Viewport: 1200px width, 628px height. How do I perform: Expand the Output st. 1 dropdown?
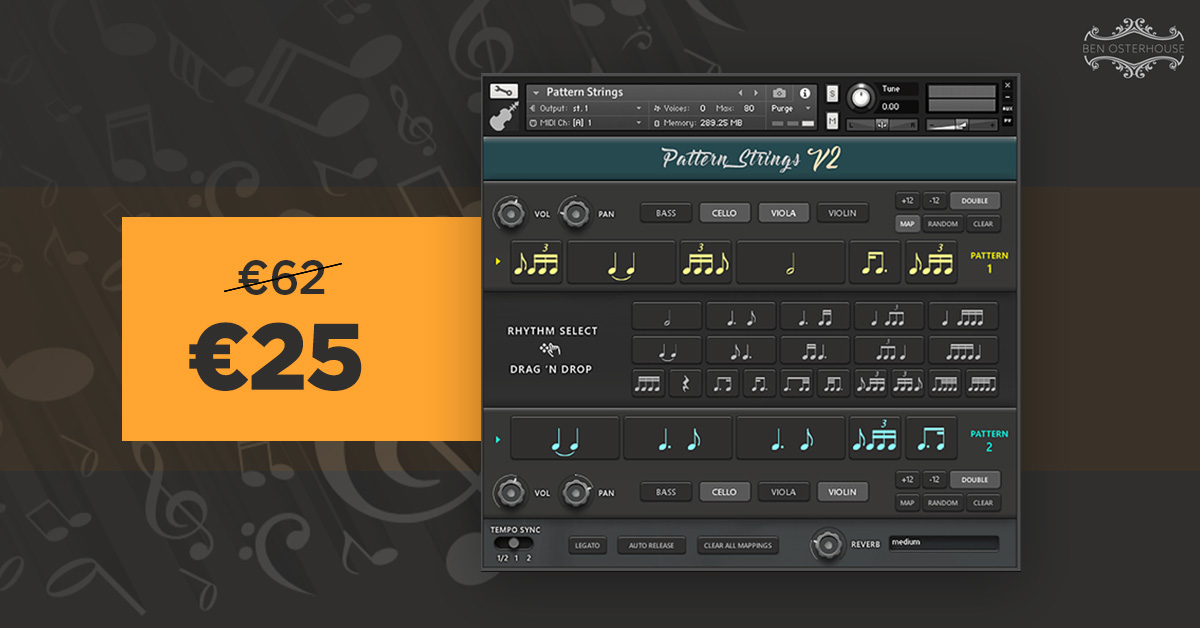click(638, 108)
